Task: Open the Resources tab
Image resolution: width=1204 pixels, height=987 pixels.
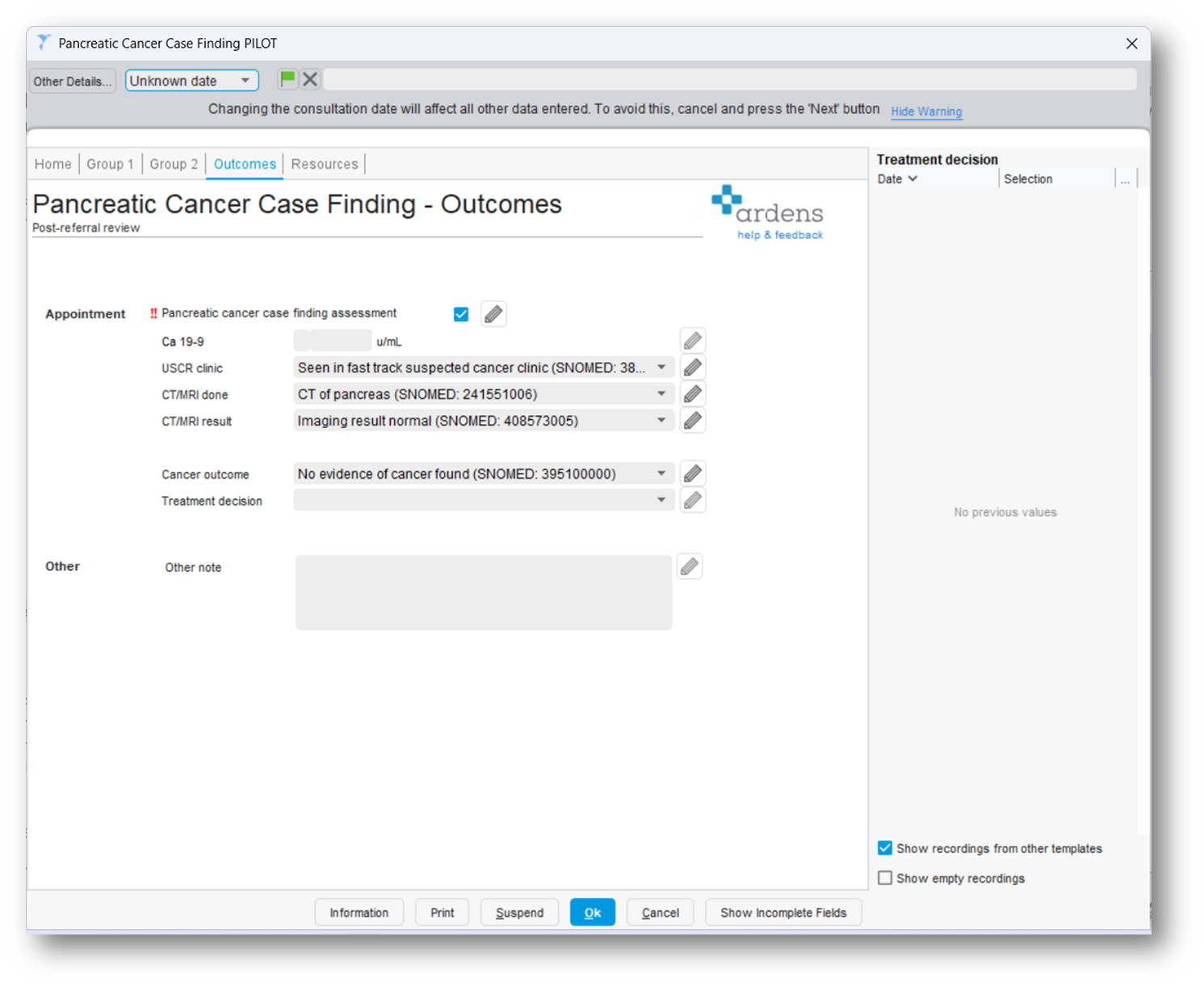Action: coord(325,164)
